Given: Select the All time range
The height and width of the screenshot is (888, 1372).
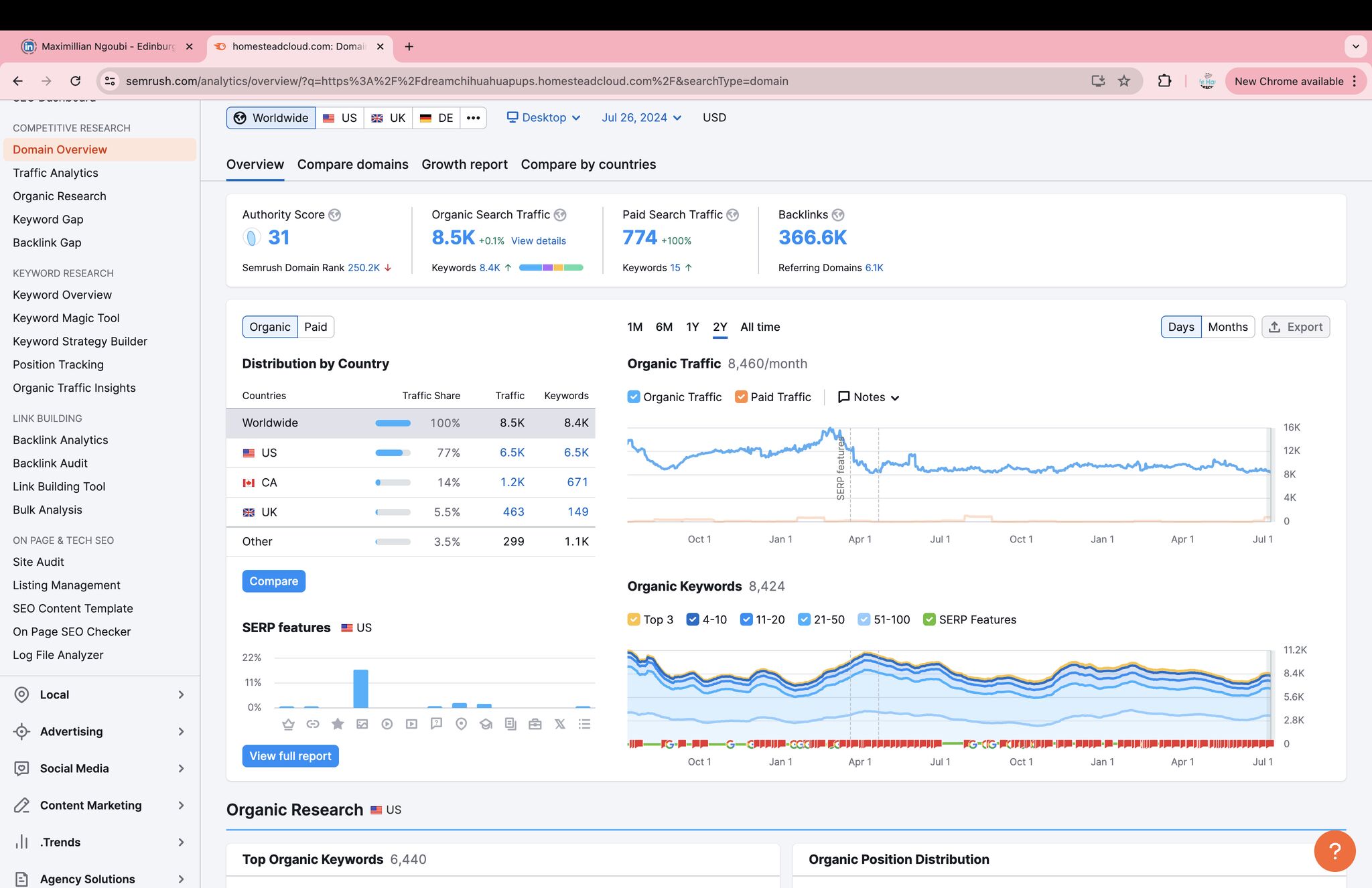Looking at the screenshot, I should pos(760,327).
